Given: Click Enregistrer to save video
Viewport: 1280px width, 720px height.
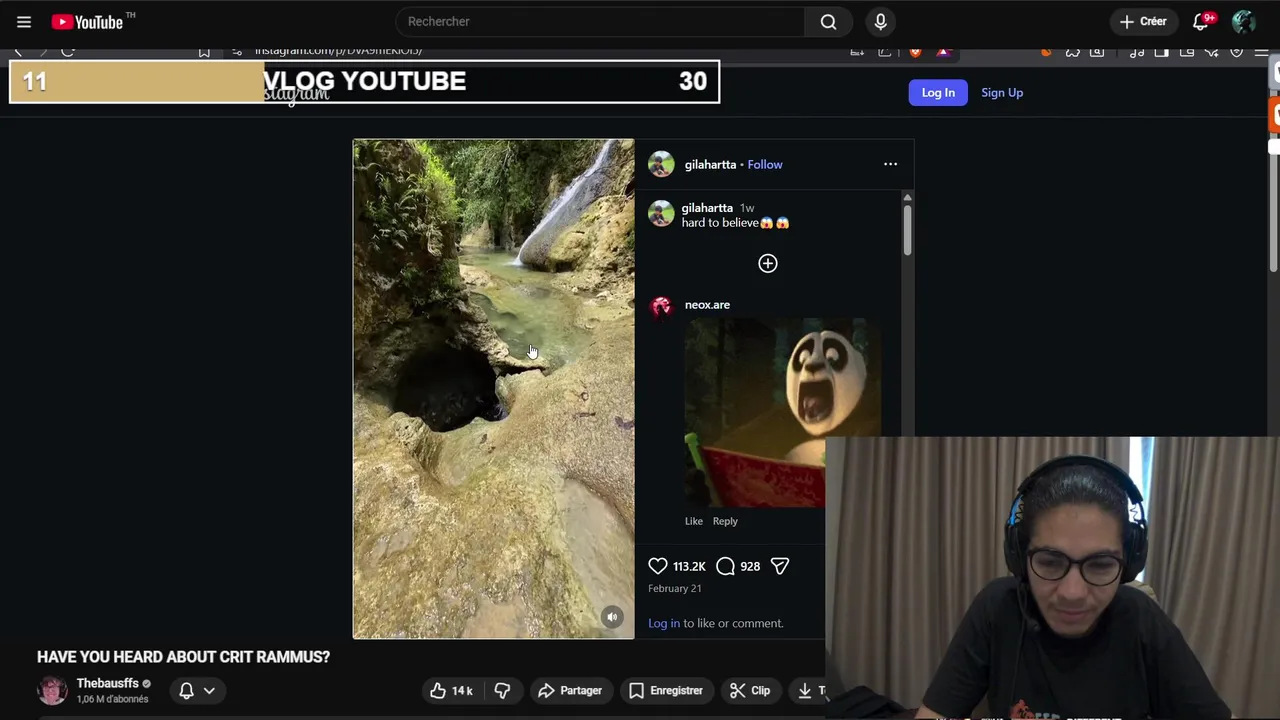Looking at the screenshot, I should [666, 690].
